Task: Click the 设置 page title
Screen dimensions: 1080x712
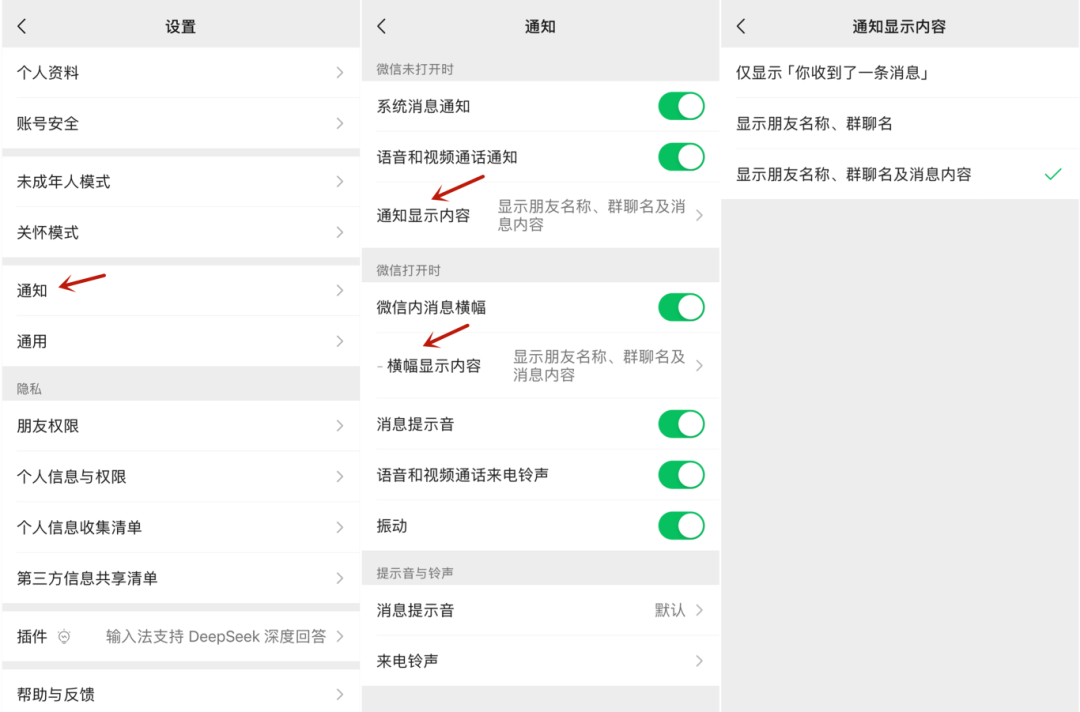Action: (x=180, y=27)
